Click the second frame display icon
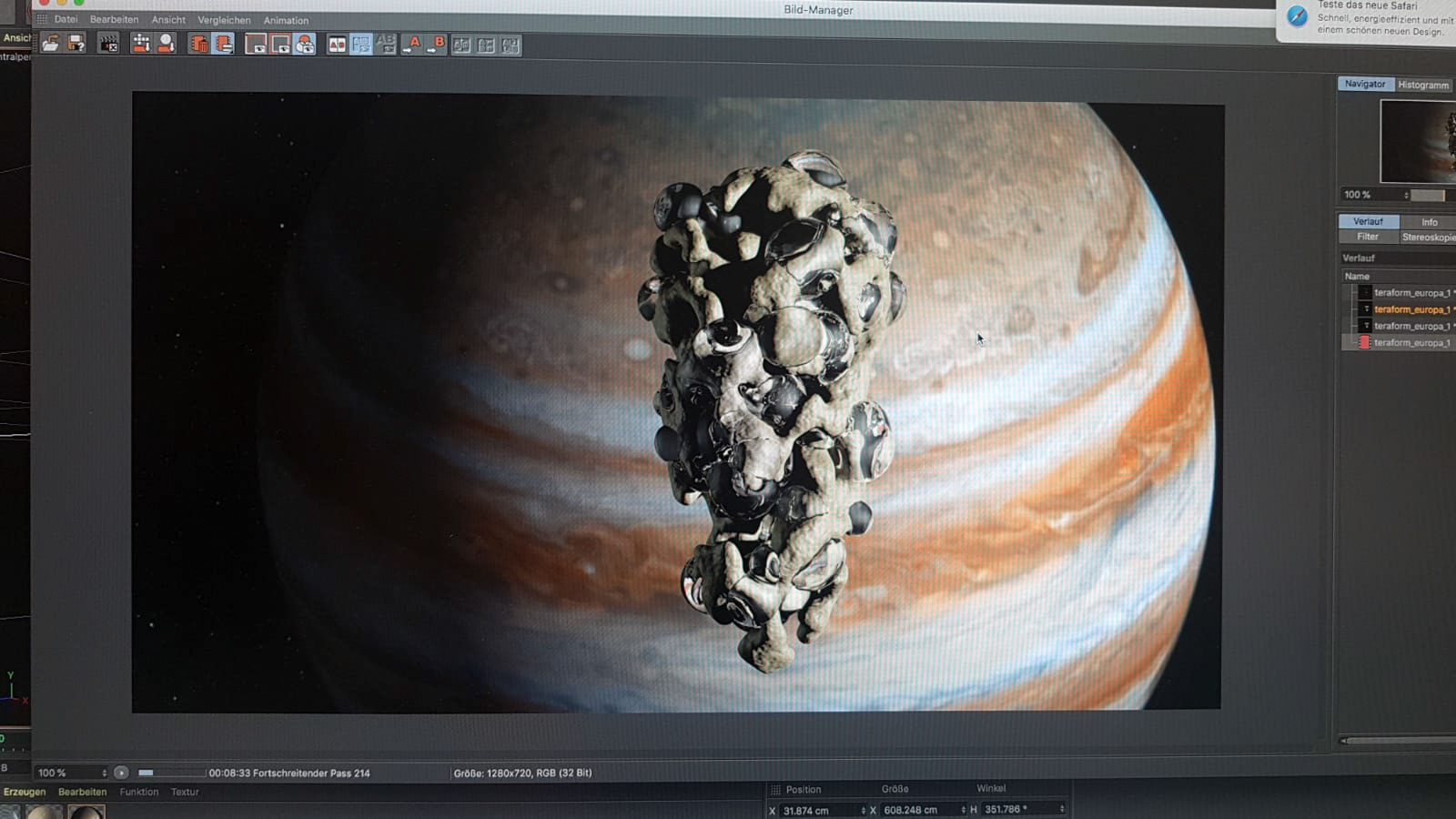Viewport: 1456px width, 819px height. point(280,44)
